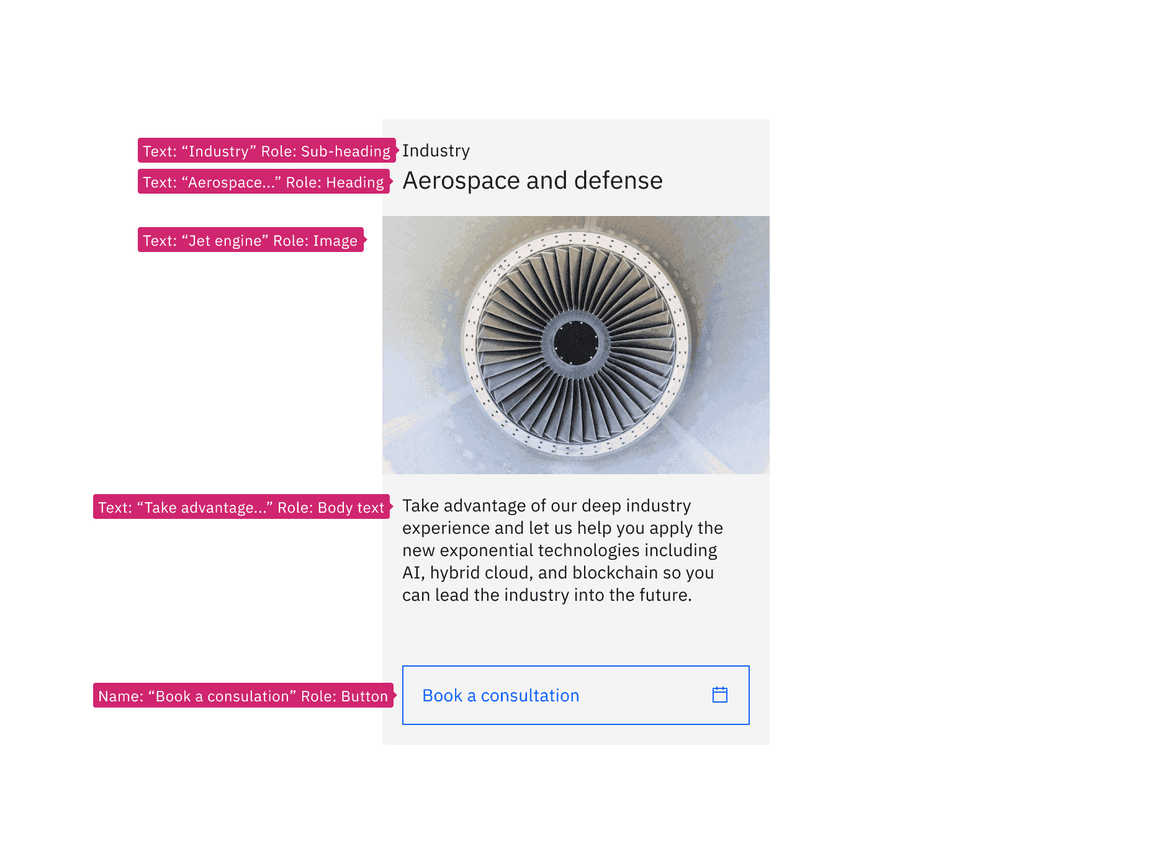Click the 'Take advantage...' Body text annotation
Screen dimensions: 1152x864
click(240, 507)
